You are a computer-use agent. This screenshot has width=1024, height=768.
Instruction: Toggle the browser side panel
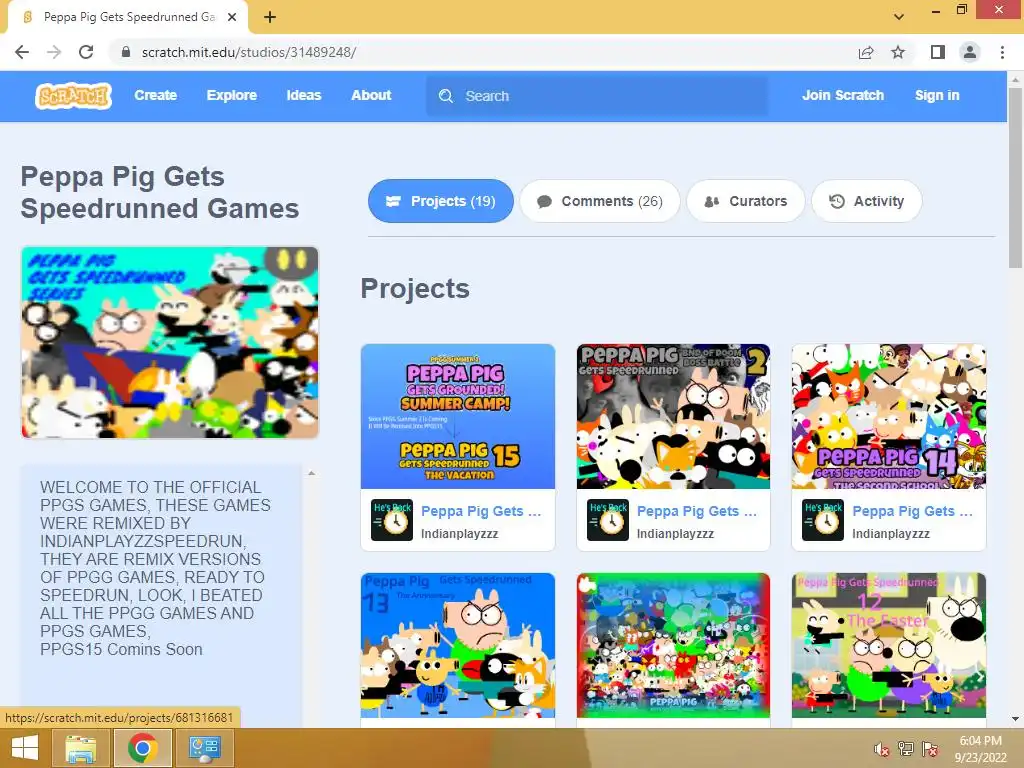[938, 52]
